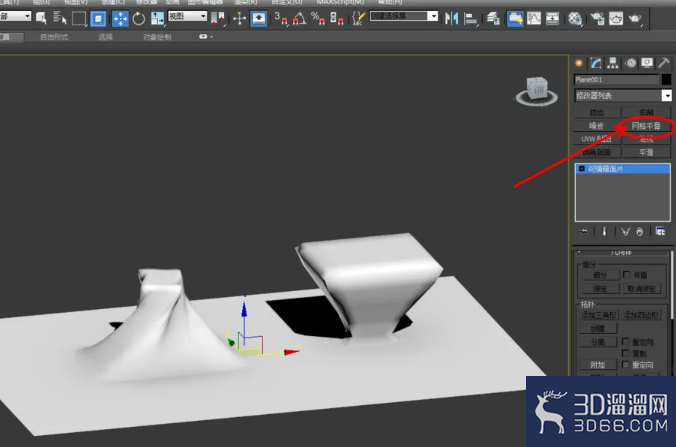Click the 细分 button
The height and width of the screenshot is (447, 676).
[x=600, y=275]
